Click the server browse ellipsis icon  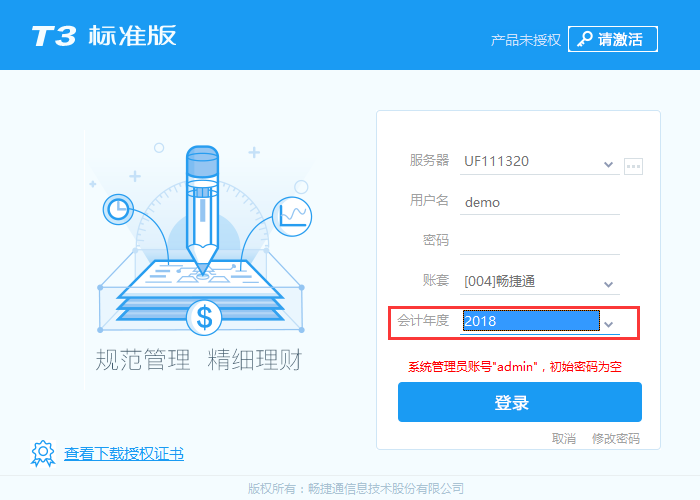tap(633, 167)
